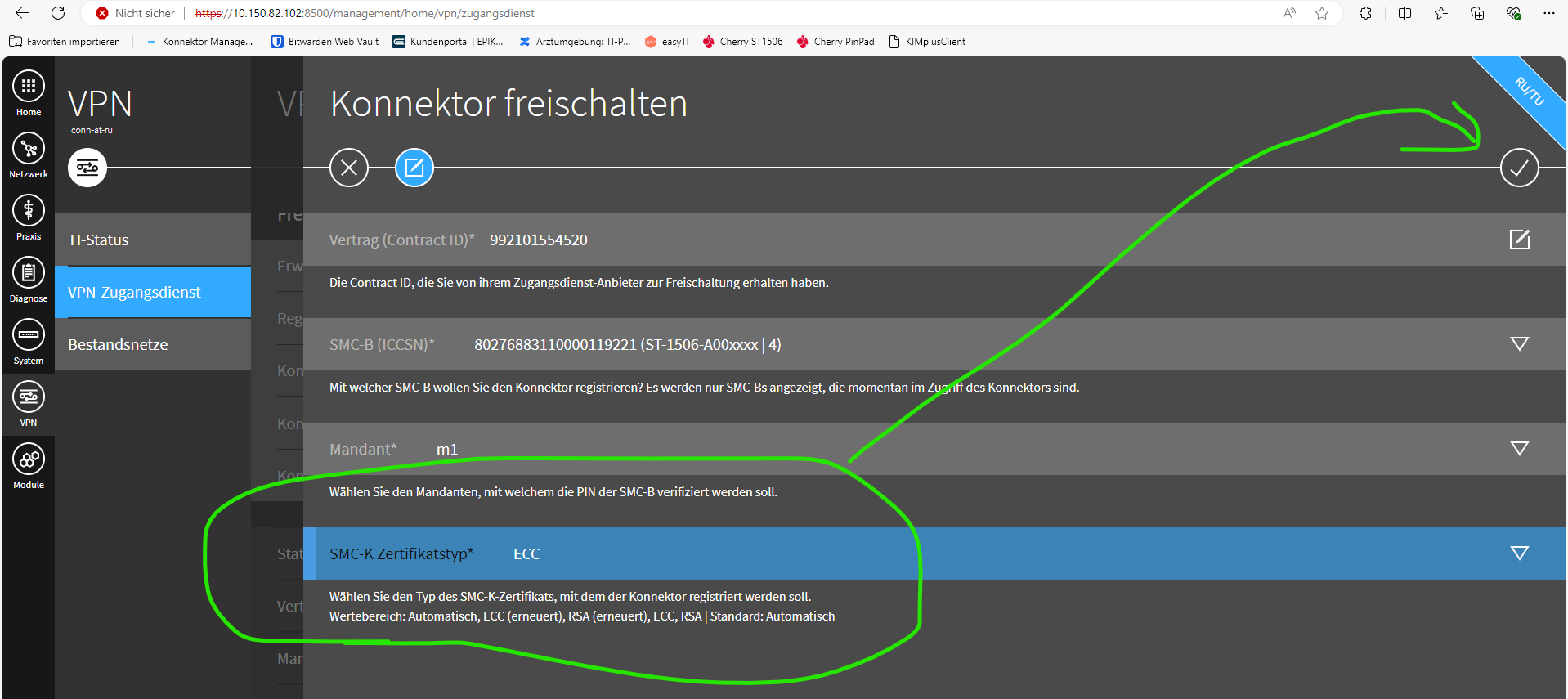Expand the Mandant dropdown arrow
This screenshot has height=699, width=1568.
(x=1519, y=449)
